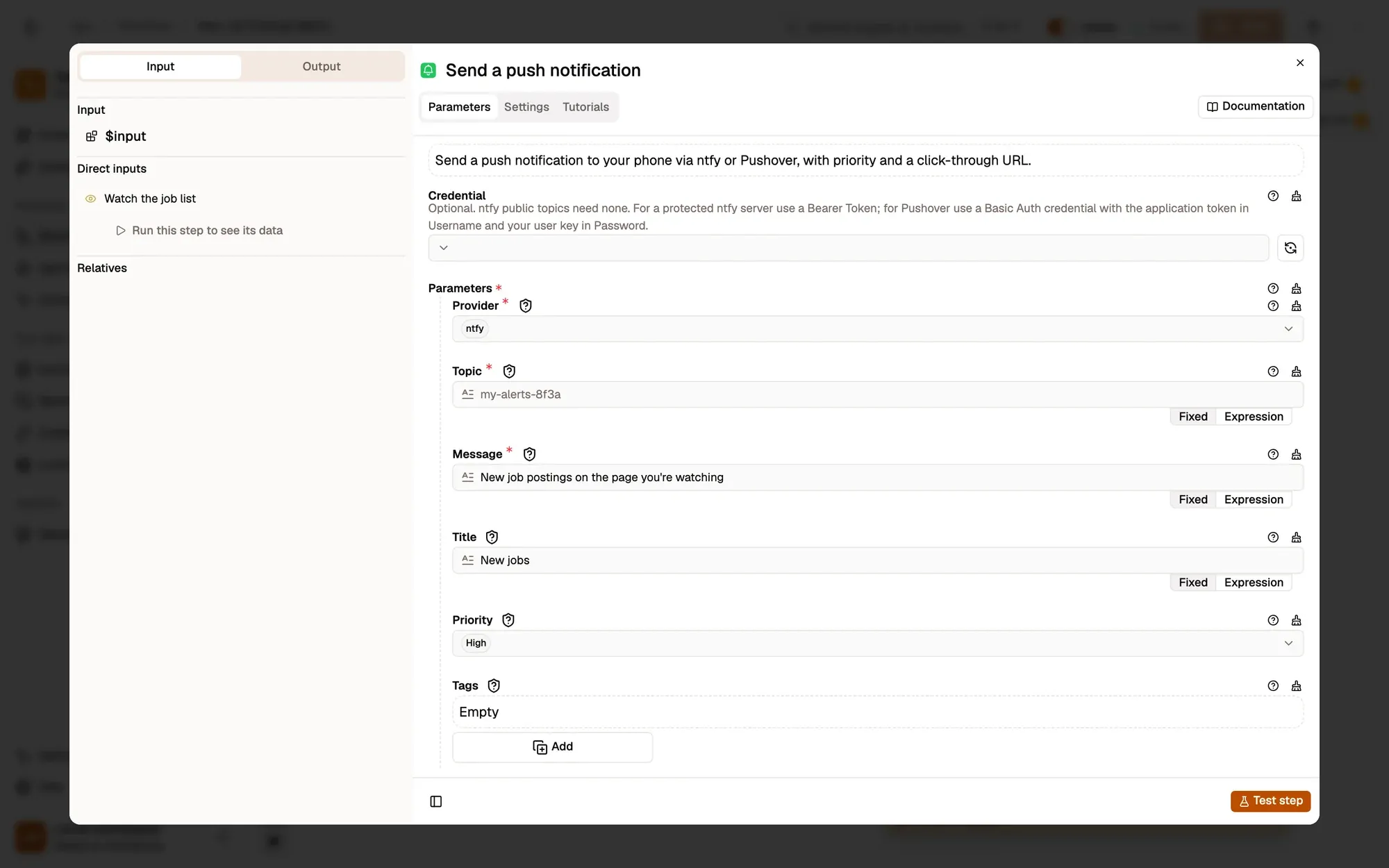
Task: Select the Parameters tab
Action: pos(459,107)
